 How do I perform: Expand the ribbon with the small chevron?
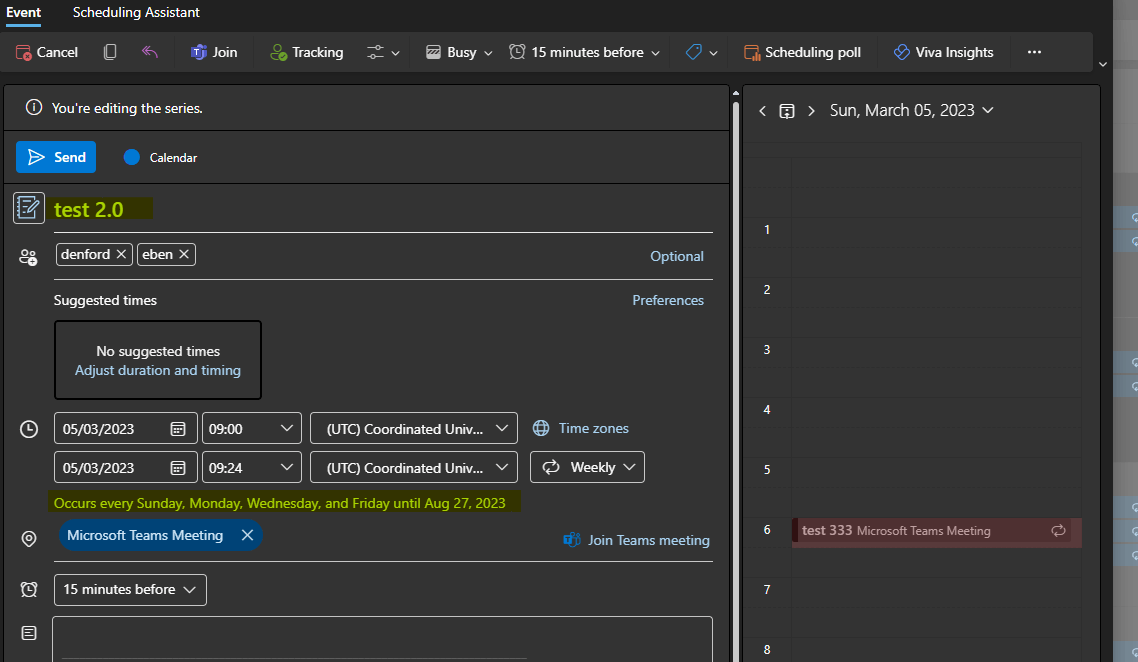pos(1102,65)
